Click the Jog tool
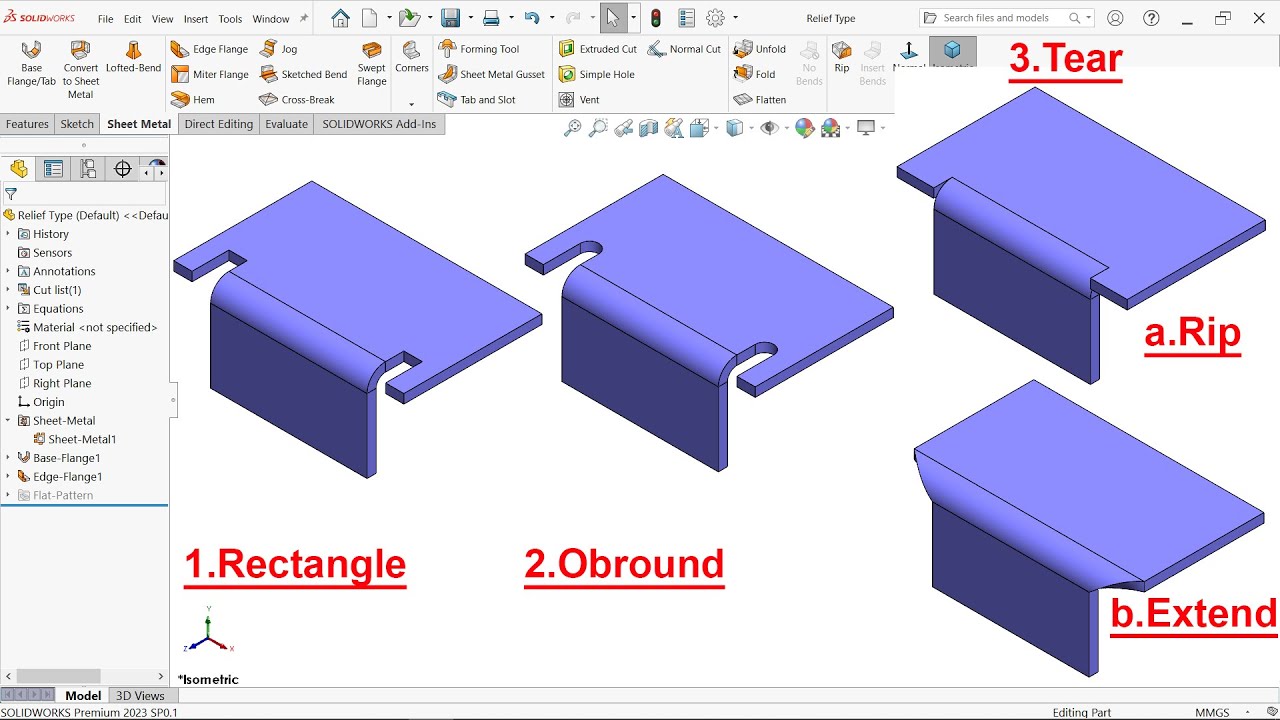 (x=279, y=49)
